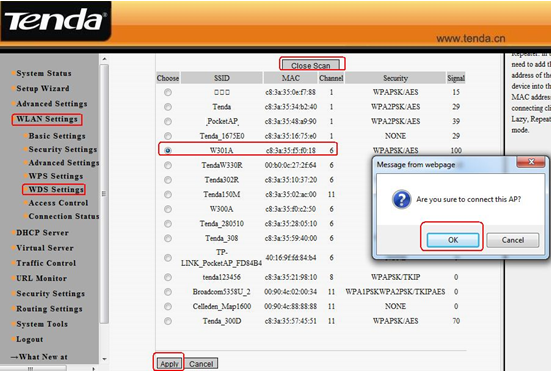
Task: Open WPS Settings submenu
Action: 56,176
